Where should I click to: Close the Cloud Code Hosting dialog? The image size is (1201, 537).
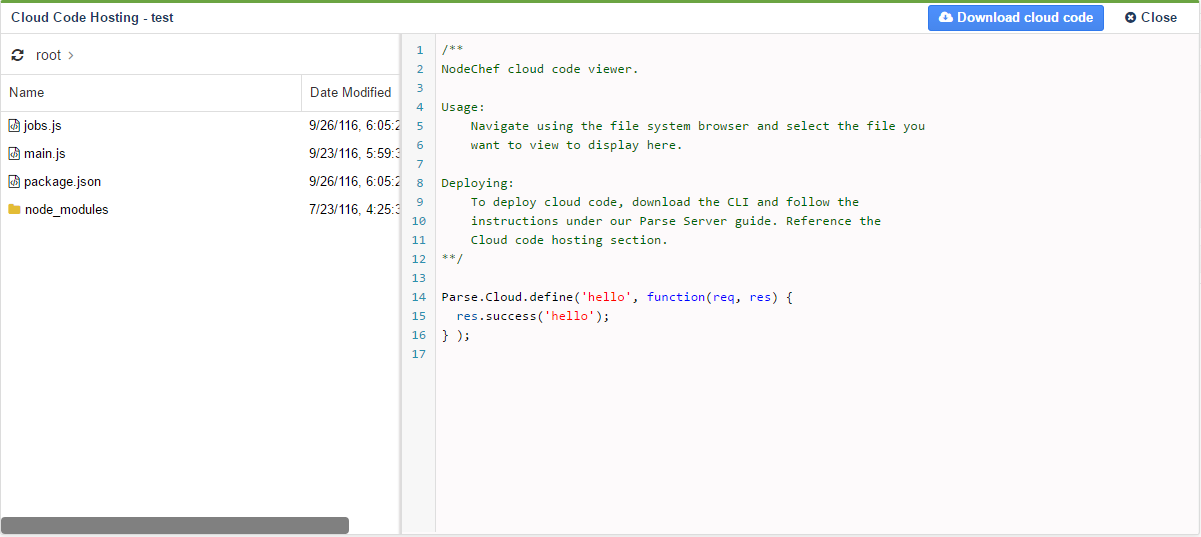(x=1151, y=18)
